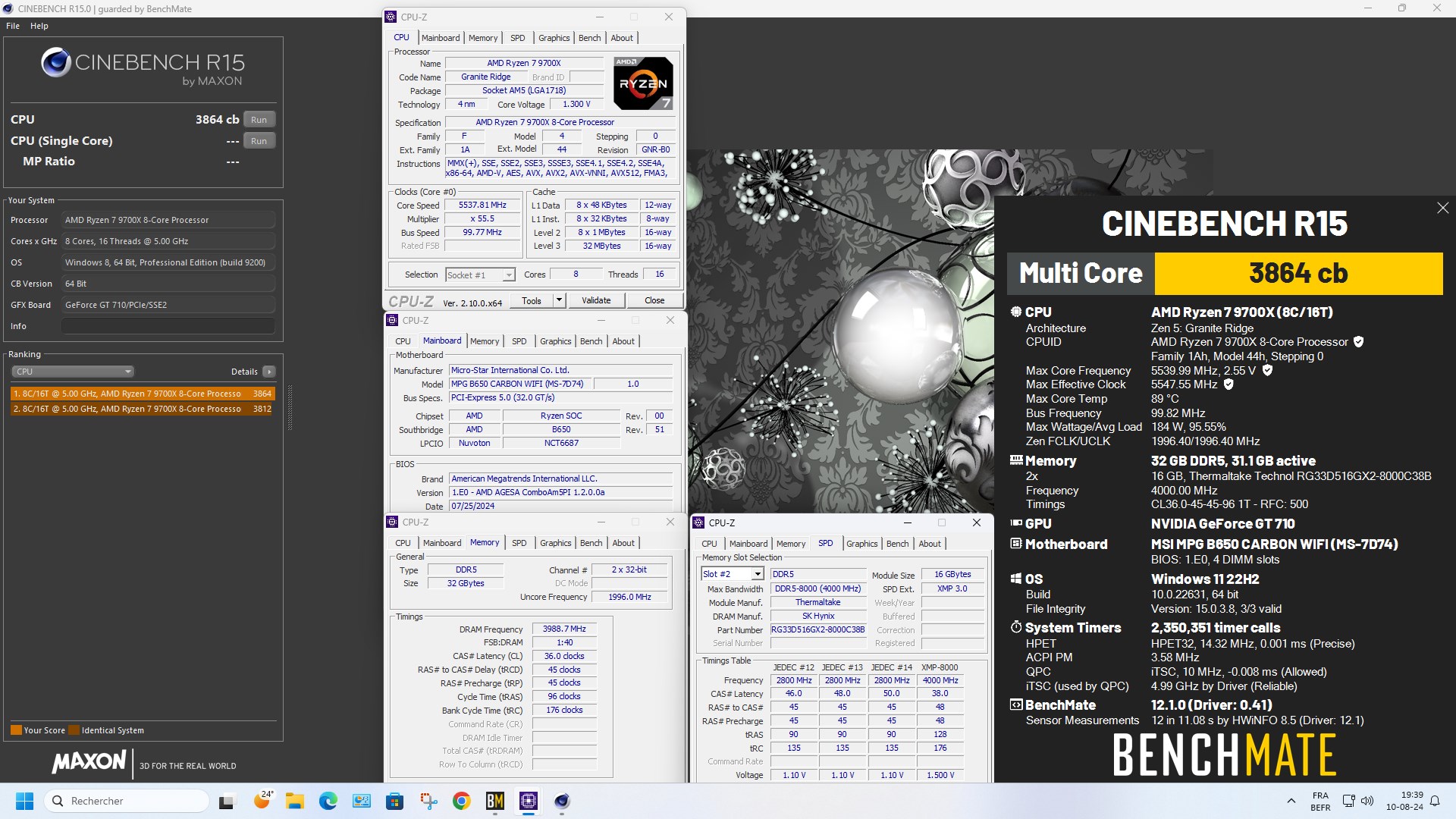The image size is (1456, 819).
Task: Open the Tools dropdown arrow in CPU-Z
Action: 559,300
